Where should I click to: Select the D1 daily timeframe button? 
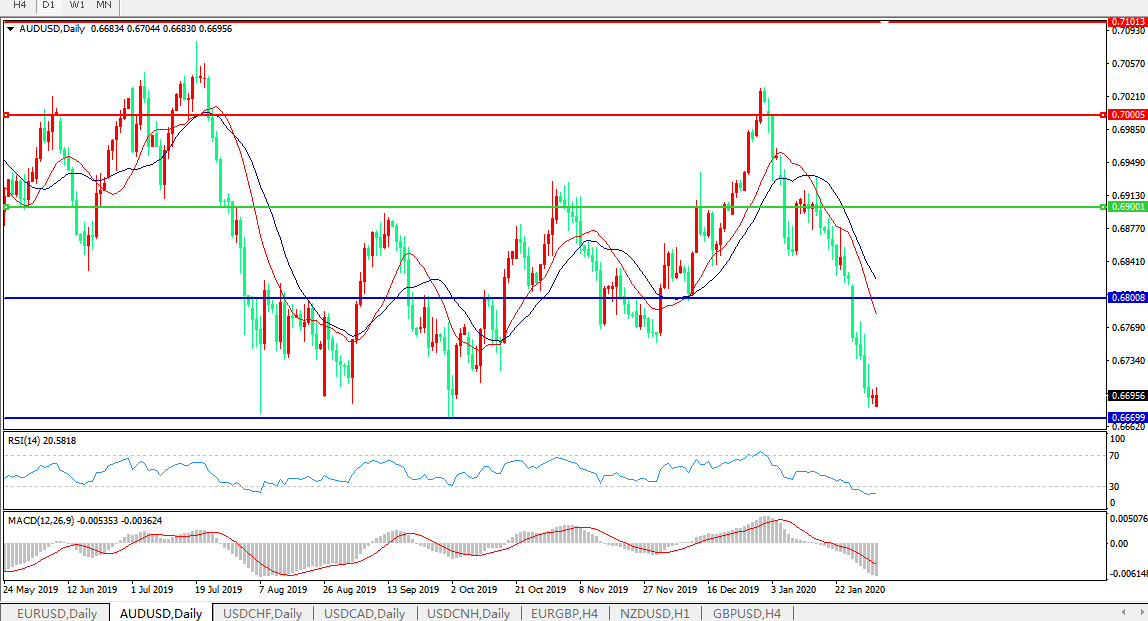pos(48,5)
